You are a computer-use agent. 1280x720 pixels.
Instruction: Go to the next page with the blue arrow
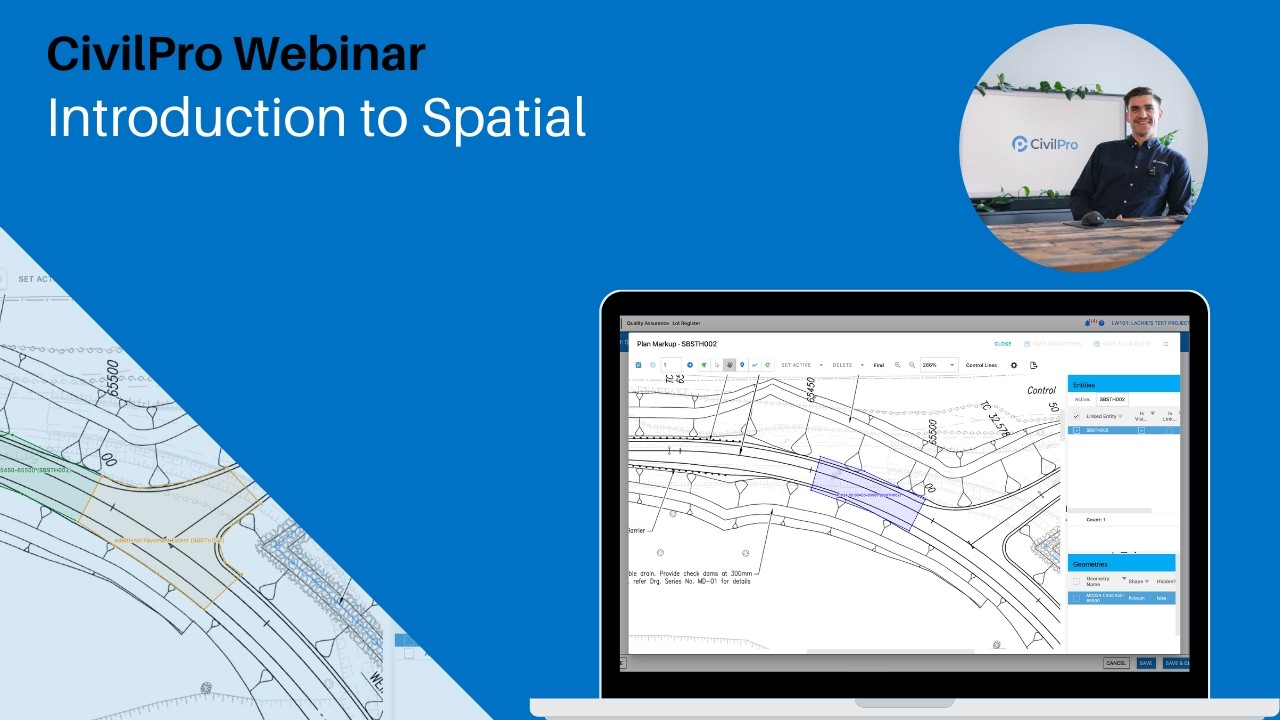pyautogui.click(x=690, y=365)
